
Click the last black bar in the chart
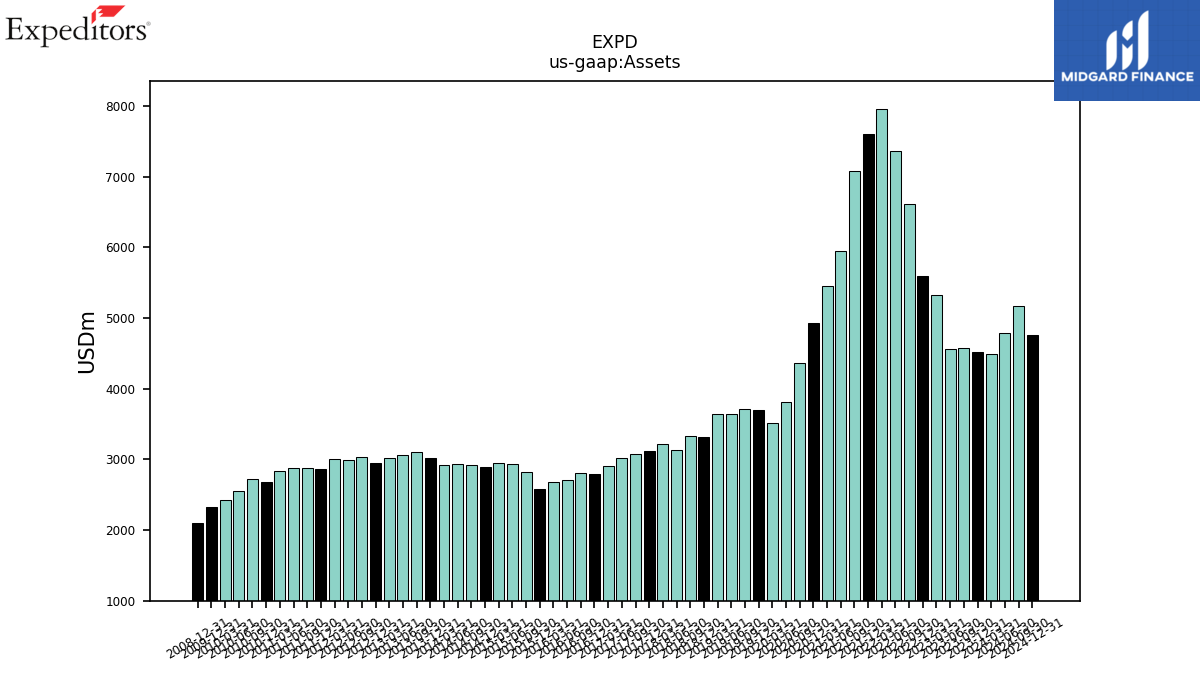click(1032, 468)
